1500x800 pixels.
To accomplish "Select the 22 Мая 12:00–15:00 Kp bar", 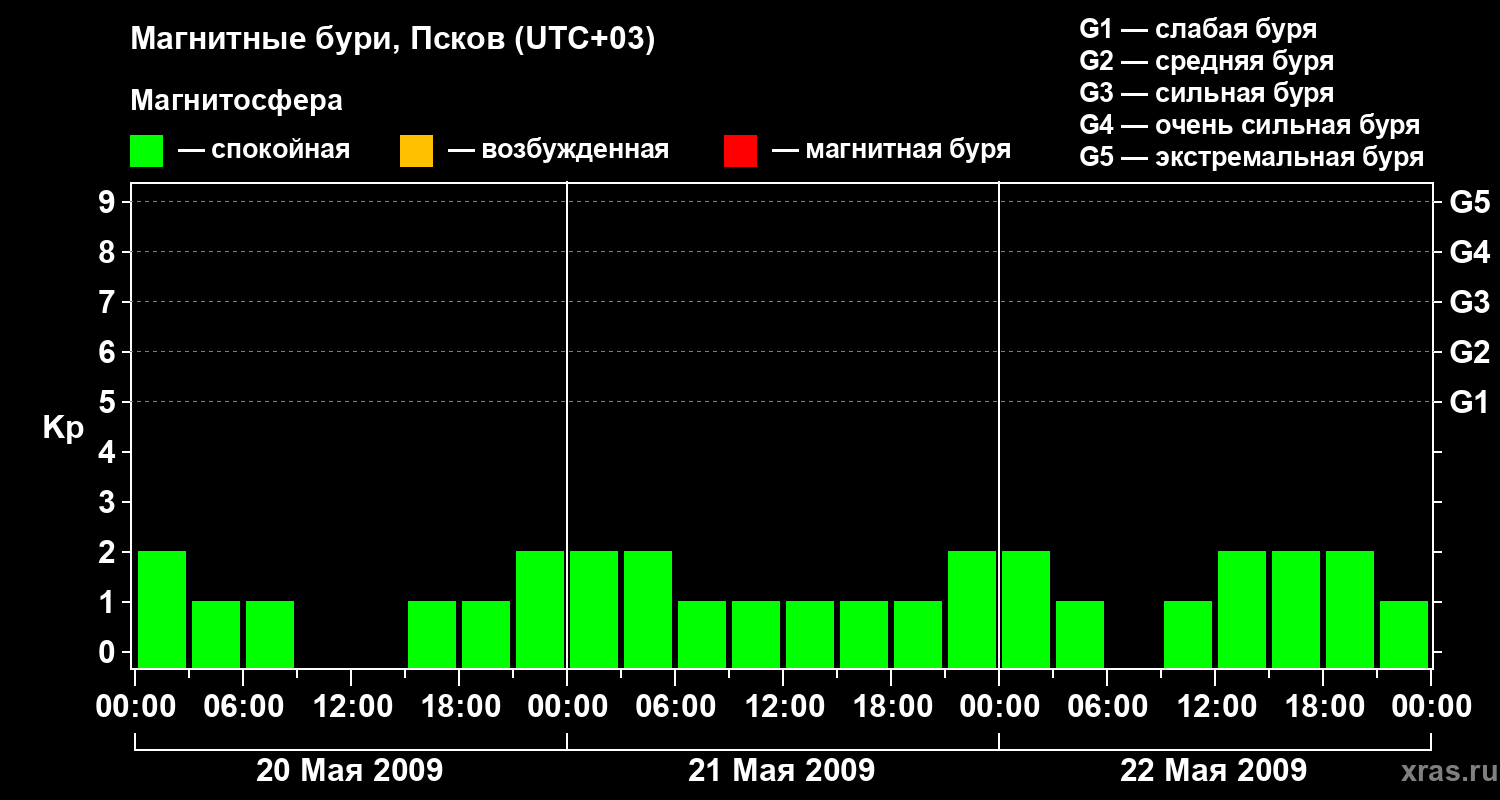I will pyautogui.click(x=1242, y=609).
